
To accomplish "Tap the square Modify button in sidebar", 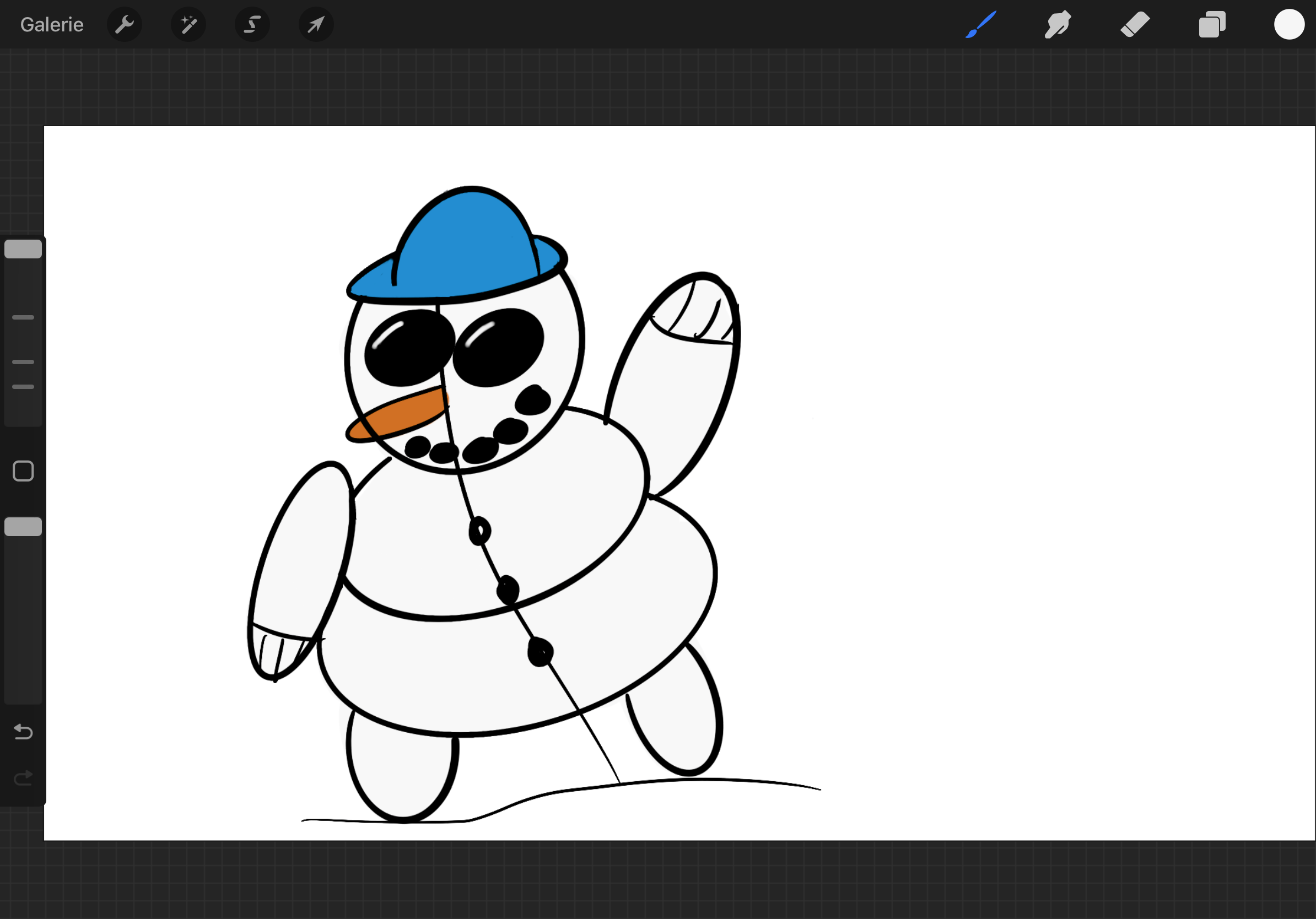I will click(x=23, y=471).
